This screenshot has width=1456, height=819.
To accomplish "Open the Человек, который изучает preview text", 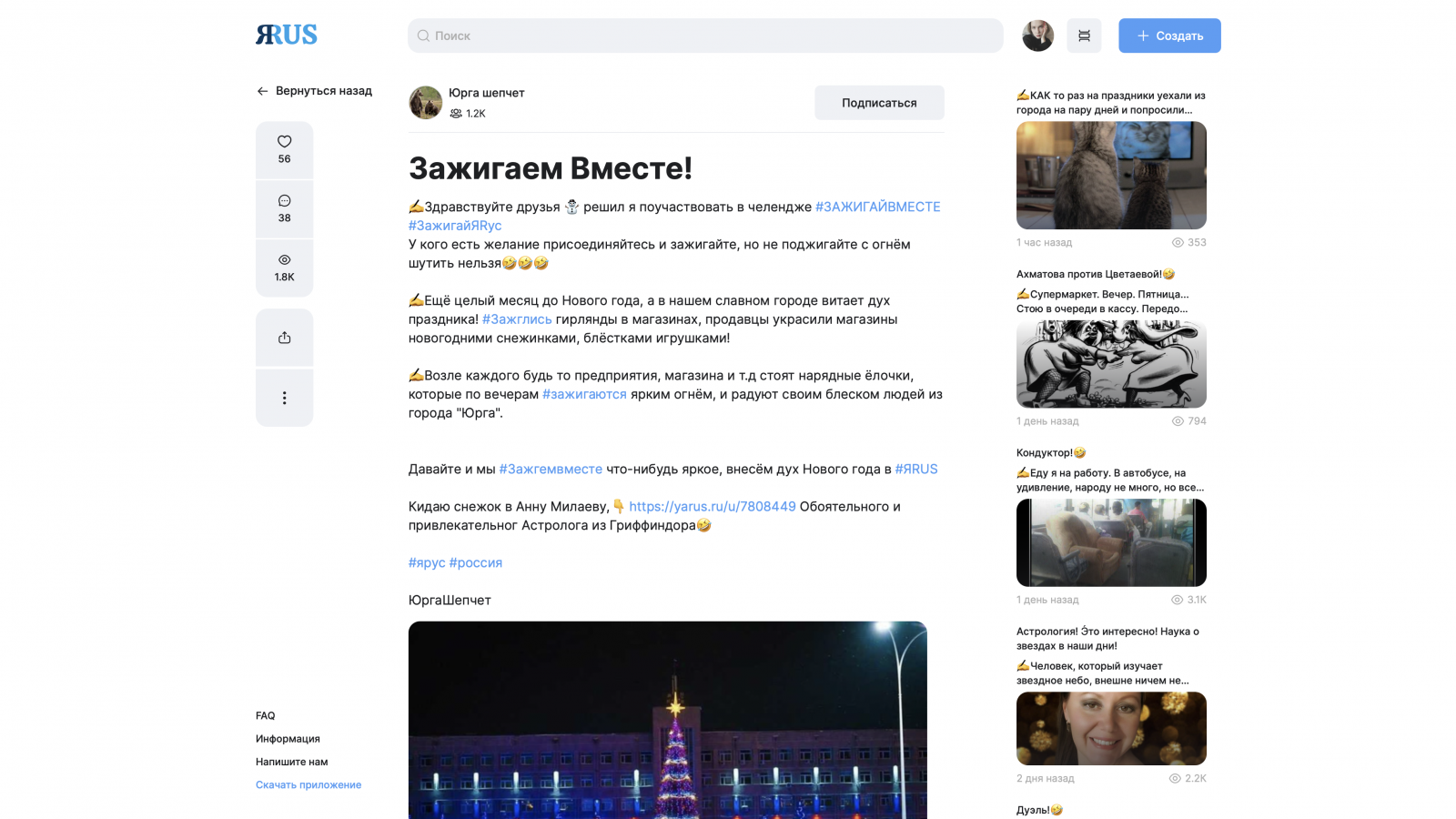I will [1103, 673].
